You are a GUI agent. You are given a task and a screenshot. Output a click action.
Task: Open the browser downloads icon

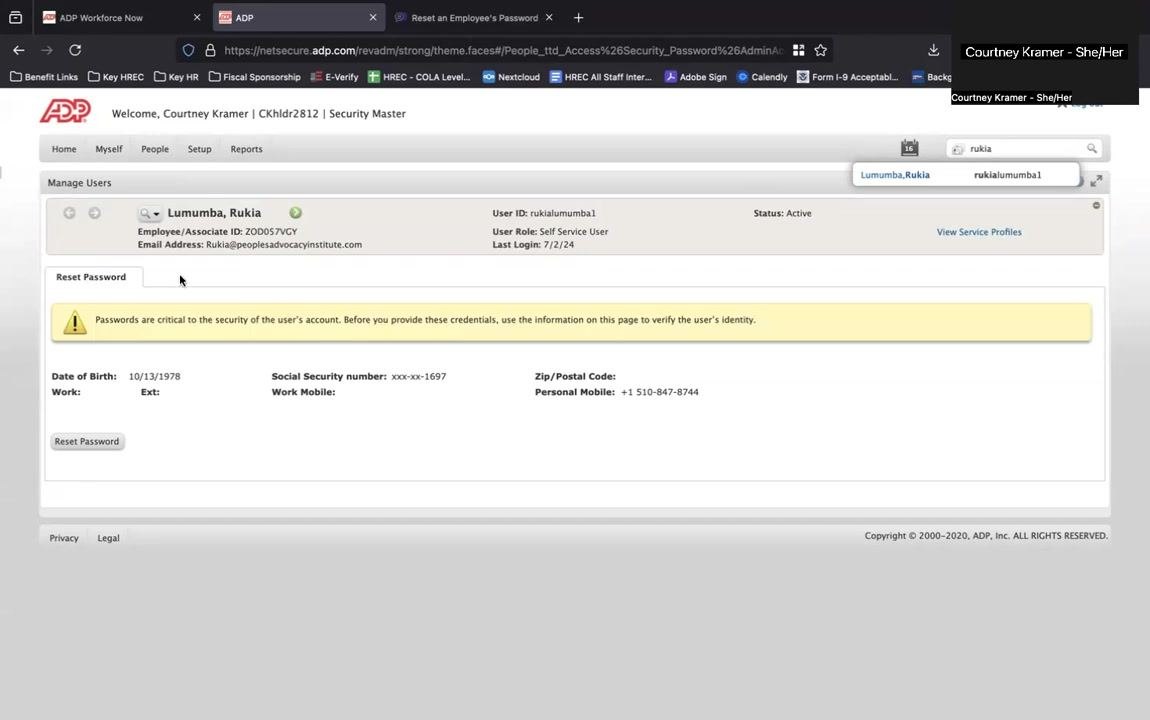934,50
